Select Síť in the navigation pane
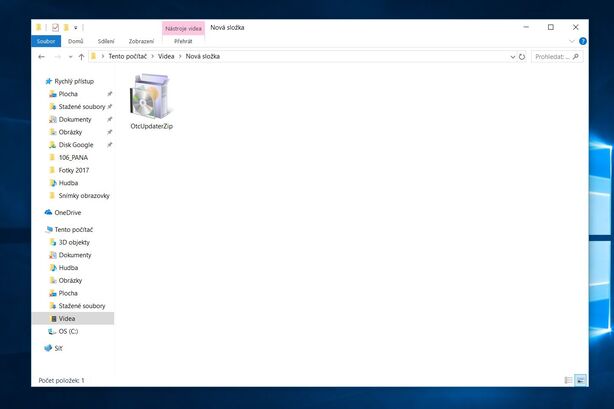This screenshot has width=614, height=409. [x=58, y=348]
